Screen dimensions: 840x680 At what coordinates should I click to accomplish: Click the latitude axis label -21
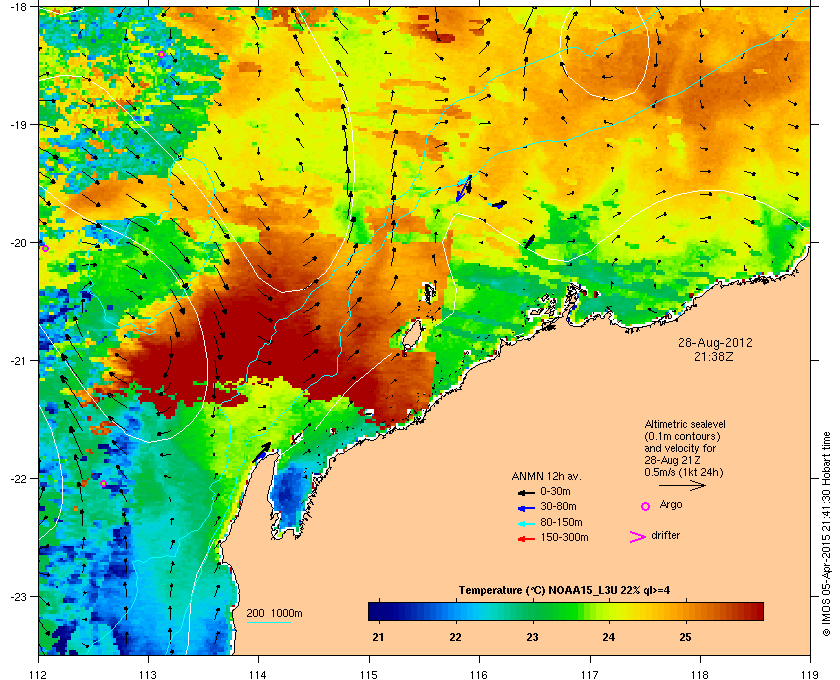[x=18, y=361]
